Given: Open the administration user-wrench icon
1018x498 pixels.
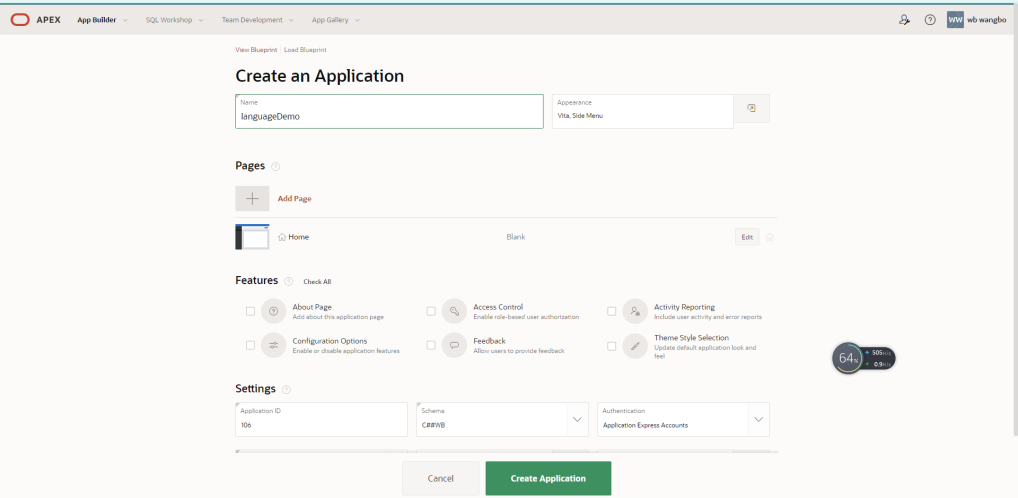Looking at the screenshot, I should 904,20.
